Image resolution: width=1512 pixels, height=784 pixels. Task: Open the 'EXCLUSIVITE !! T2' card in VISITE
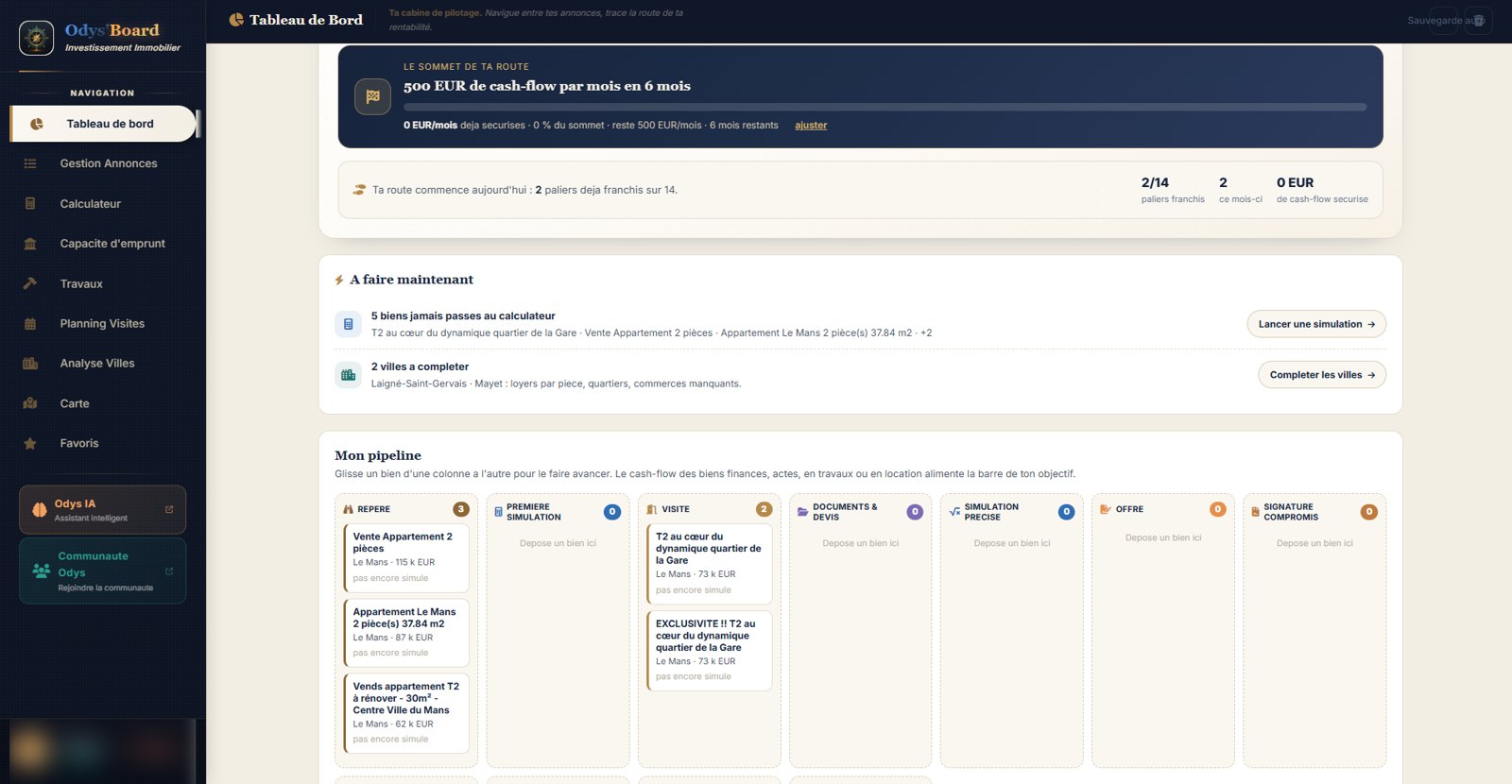709,651
